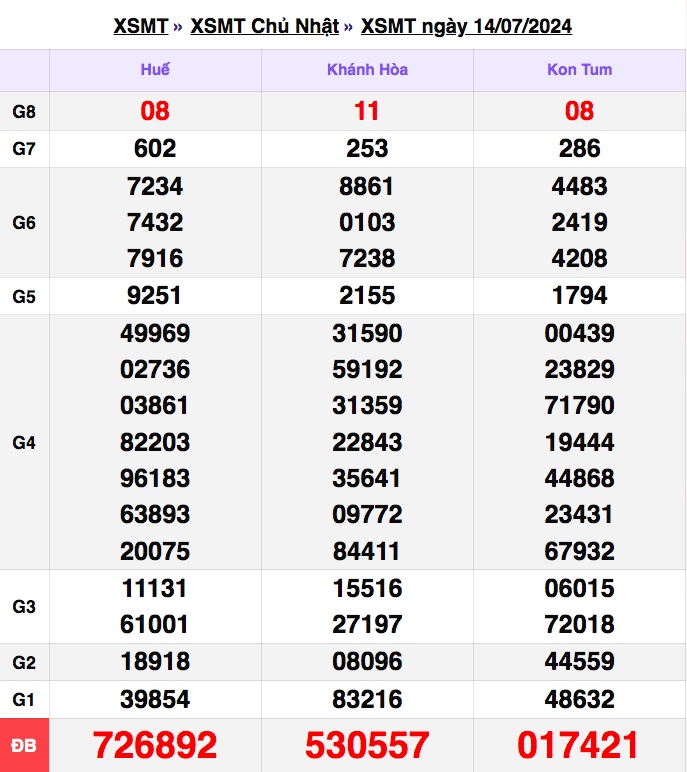Select Kon Tum G3 number 72018

coord(580,624)
